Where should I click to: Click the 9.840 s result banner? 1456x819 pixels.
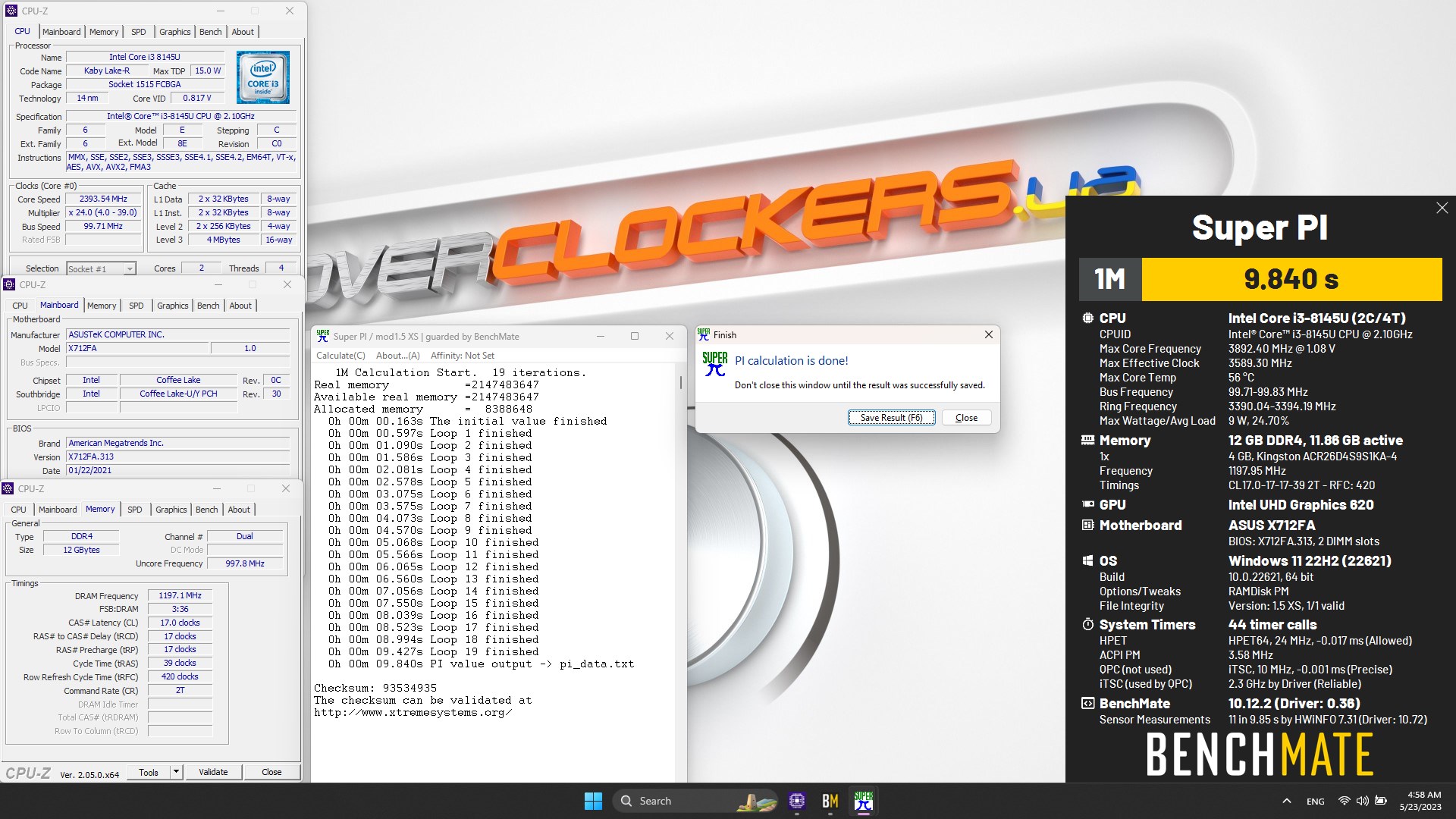[x=1291, y=279]
